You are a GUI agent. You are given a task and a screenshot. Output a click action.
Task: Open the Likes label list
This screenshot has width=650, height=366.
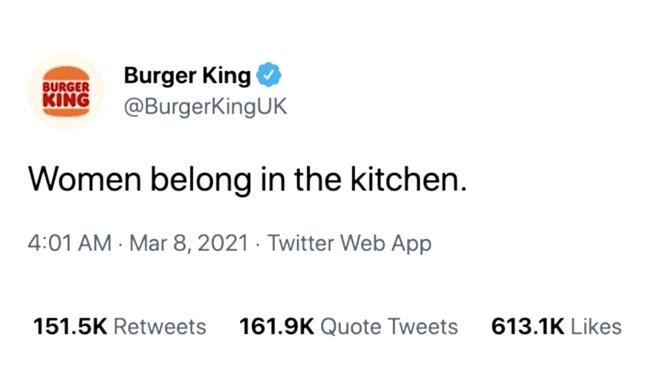(596, 327)
